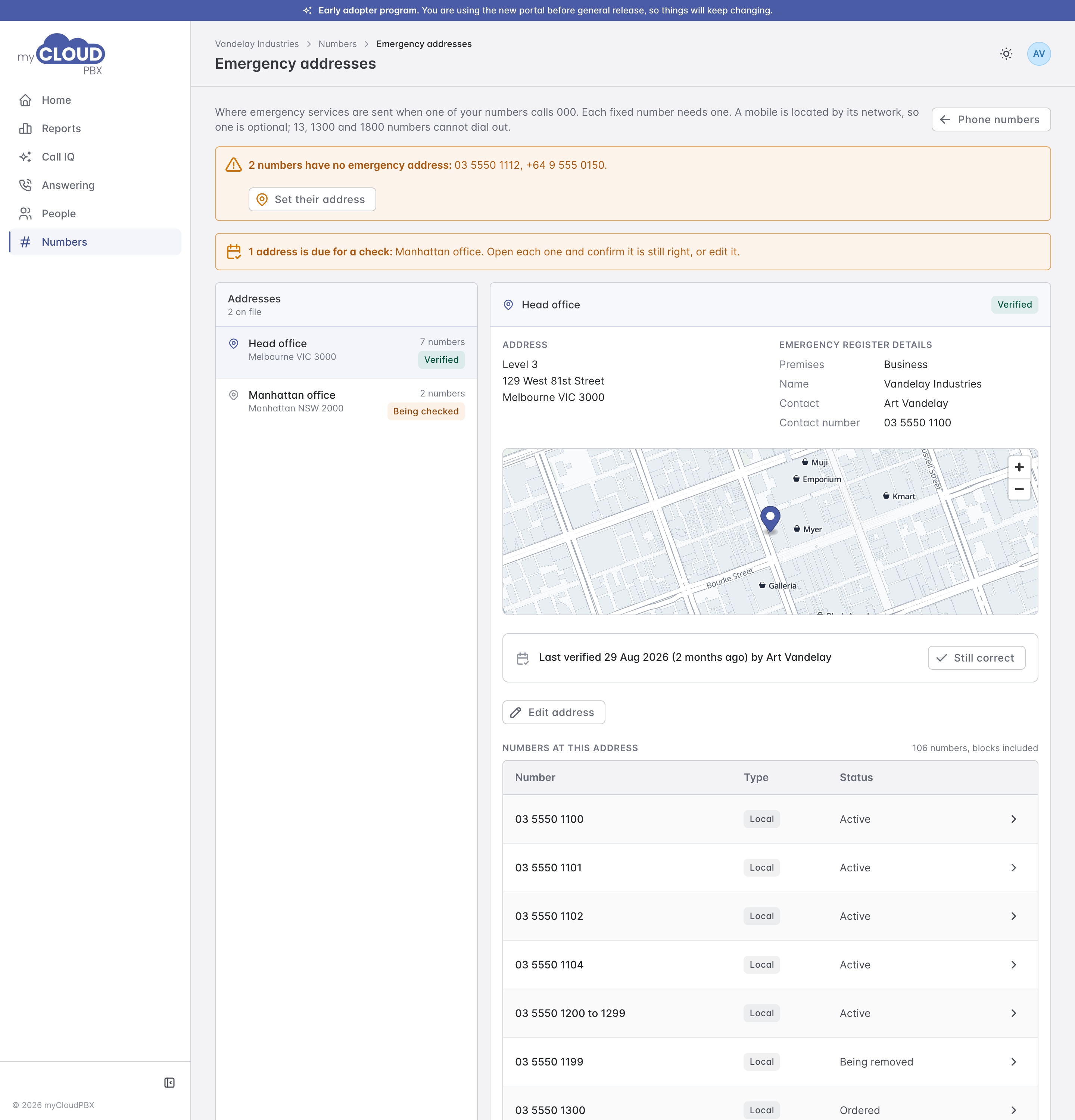
Task: Open row chevron for 03 5550 1199
Action: coord(1013,1062)
